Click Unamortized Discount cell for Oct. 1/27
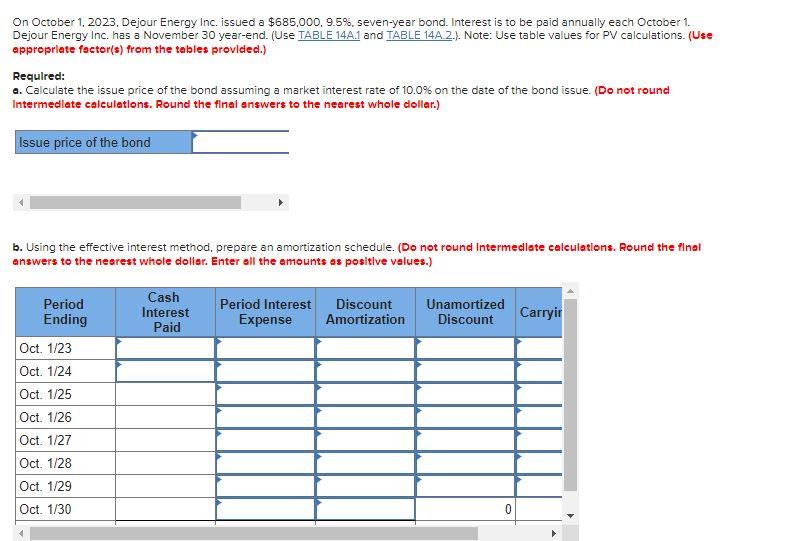Image resolution: width=811 pixels, height=541 pixels. [x=465, y=440]
